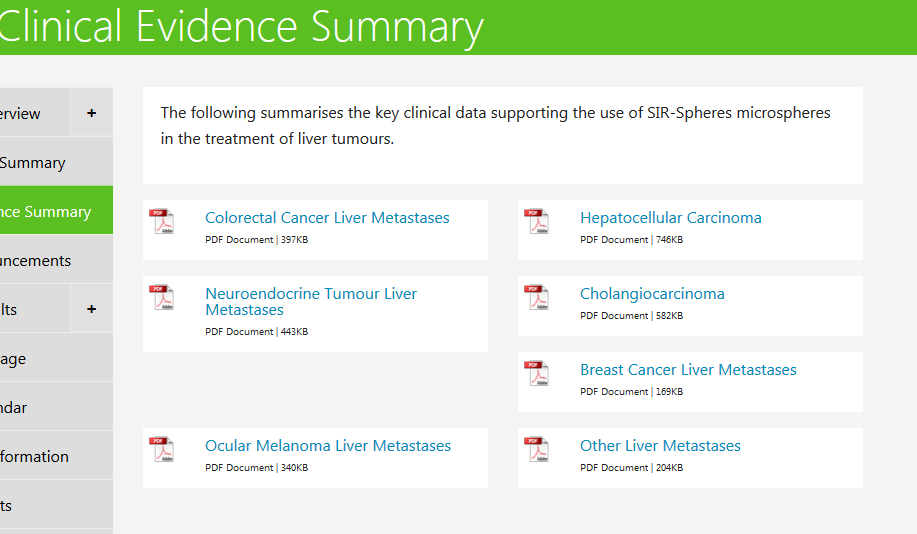Open Ocular Melanoma Liver Metastases link

[328, 446]
